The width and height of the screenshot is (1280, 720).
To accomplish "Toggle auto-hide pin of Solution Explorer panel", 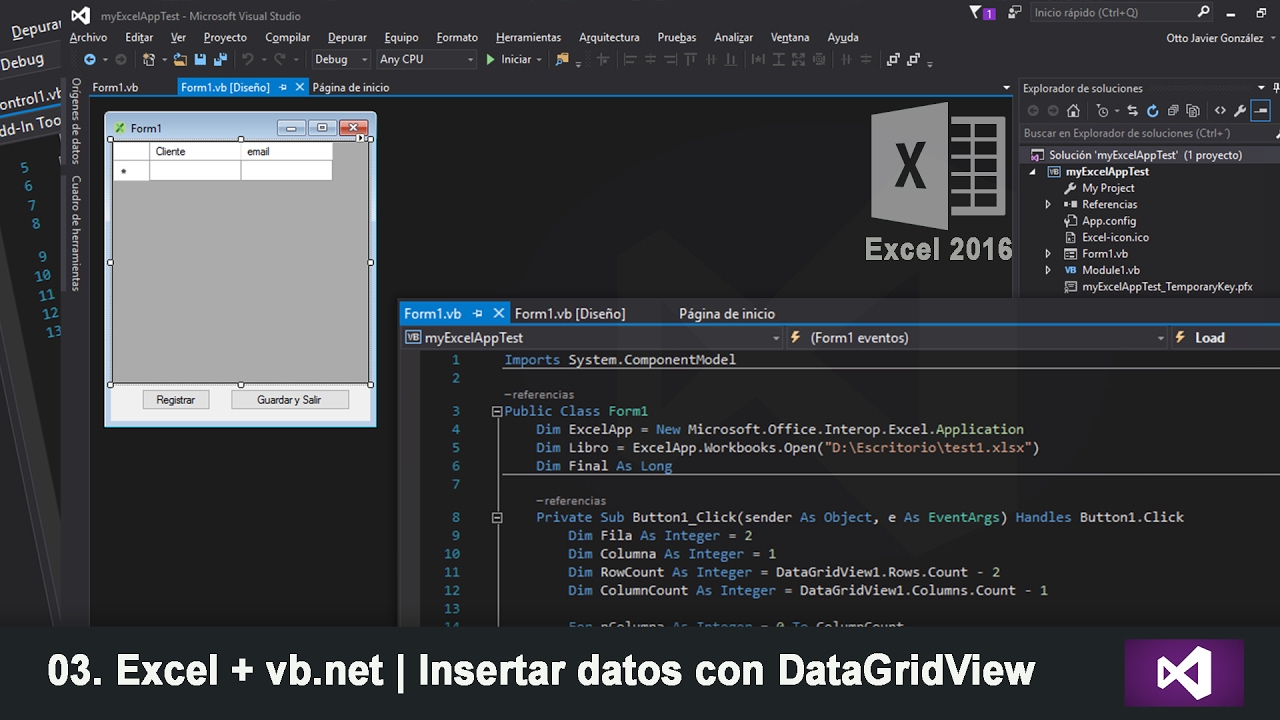I will pyautogui.click(x=1276, y=88).
